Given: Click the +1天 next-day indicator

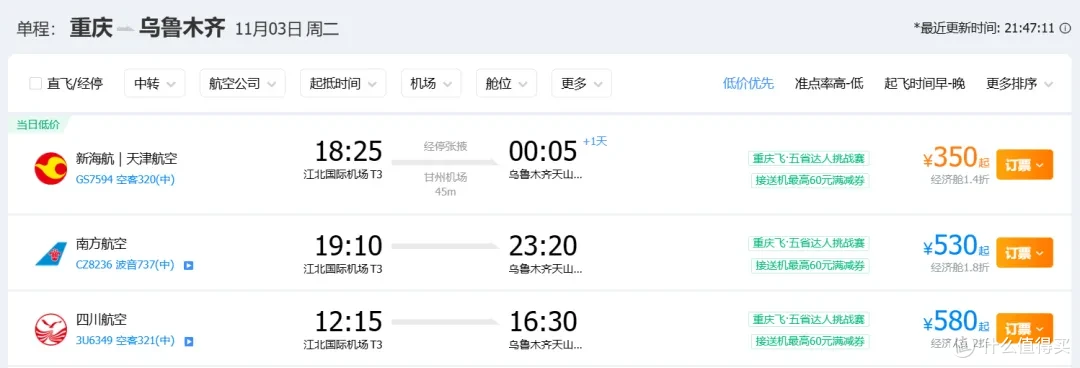Looking at the screenshot, I should [x=595, y=142].
